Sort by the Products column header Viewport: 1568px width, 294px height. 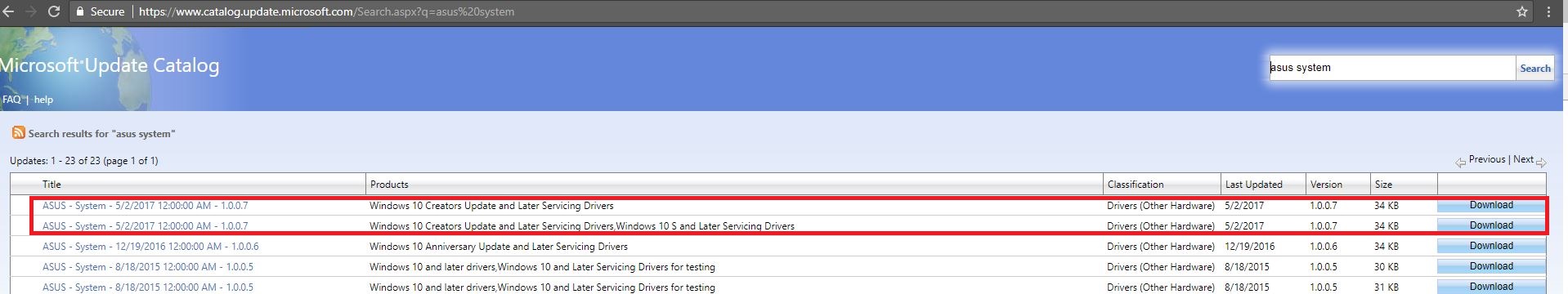(389, 185)
